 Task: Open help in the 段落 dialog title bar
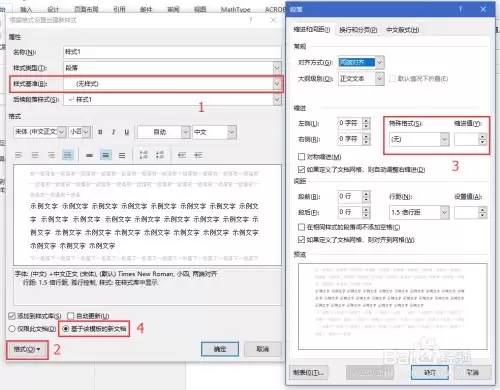tap(460, 9)
